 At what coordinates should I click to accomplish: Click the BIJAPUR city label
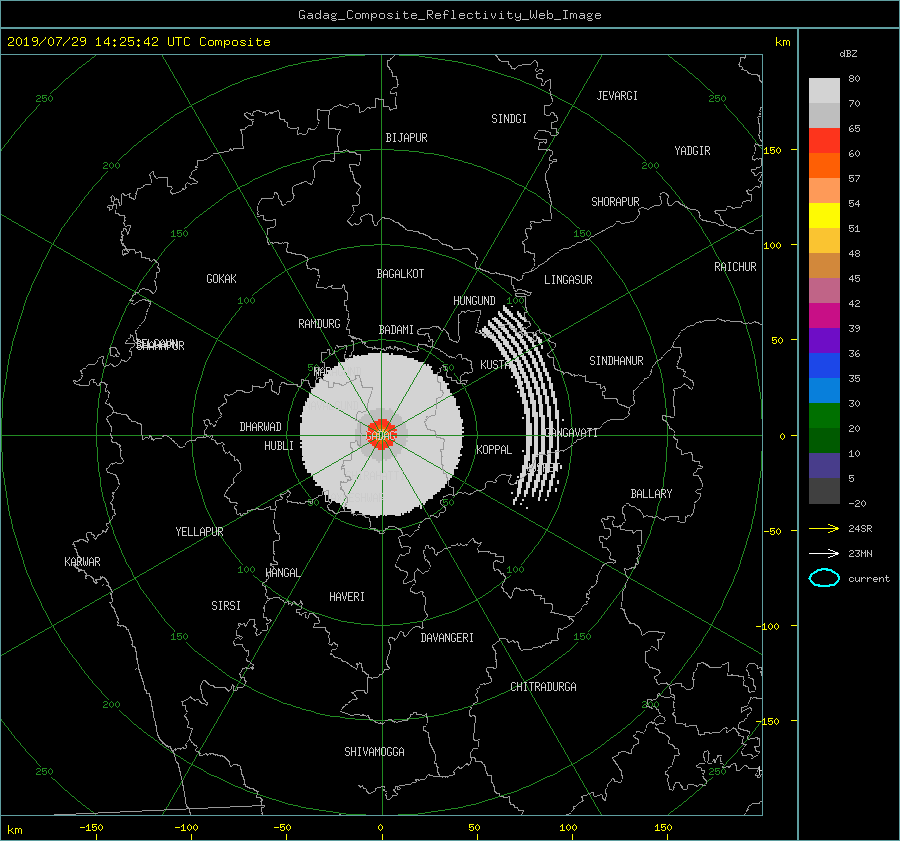click(x=406, y=138)
